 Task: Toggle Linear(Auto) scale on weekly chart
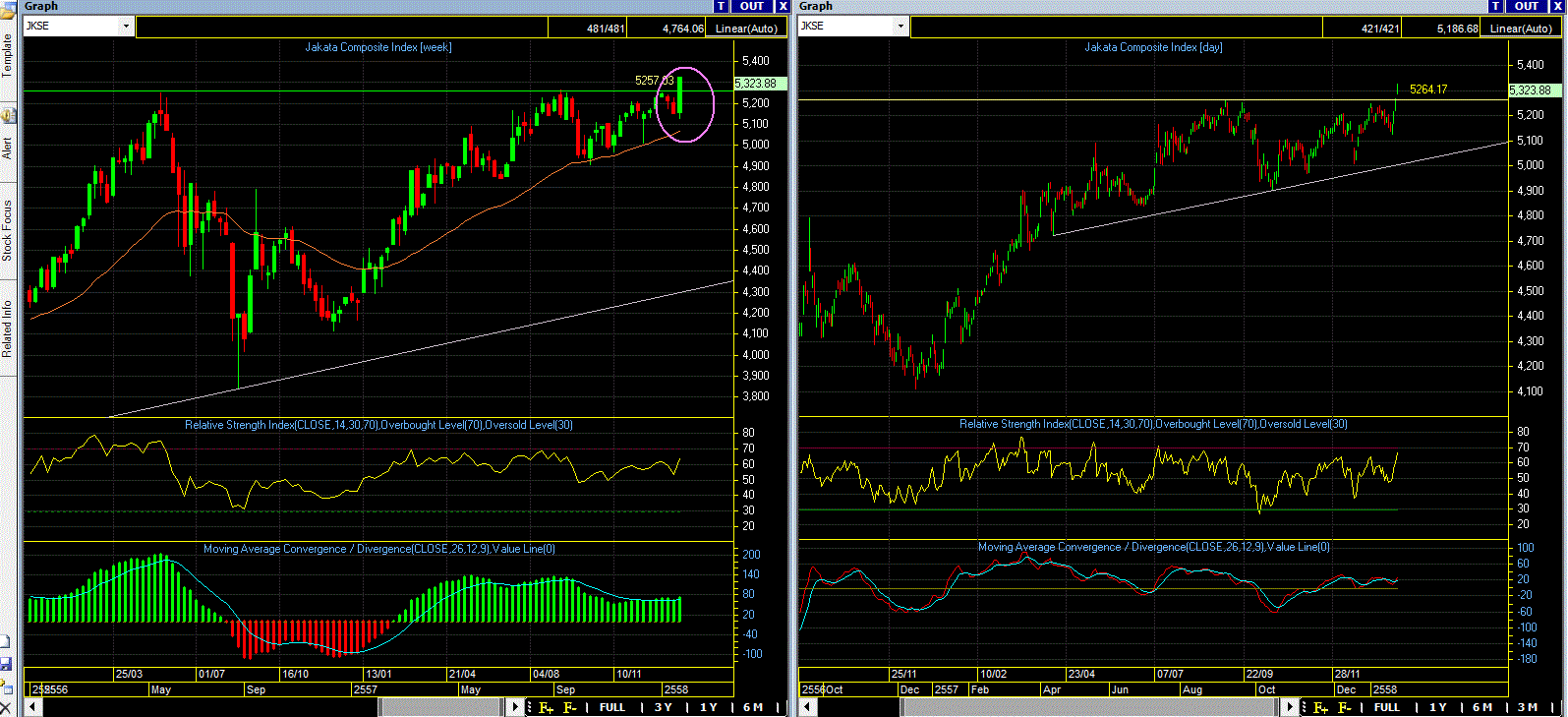point(746,29)
